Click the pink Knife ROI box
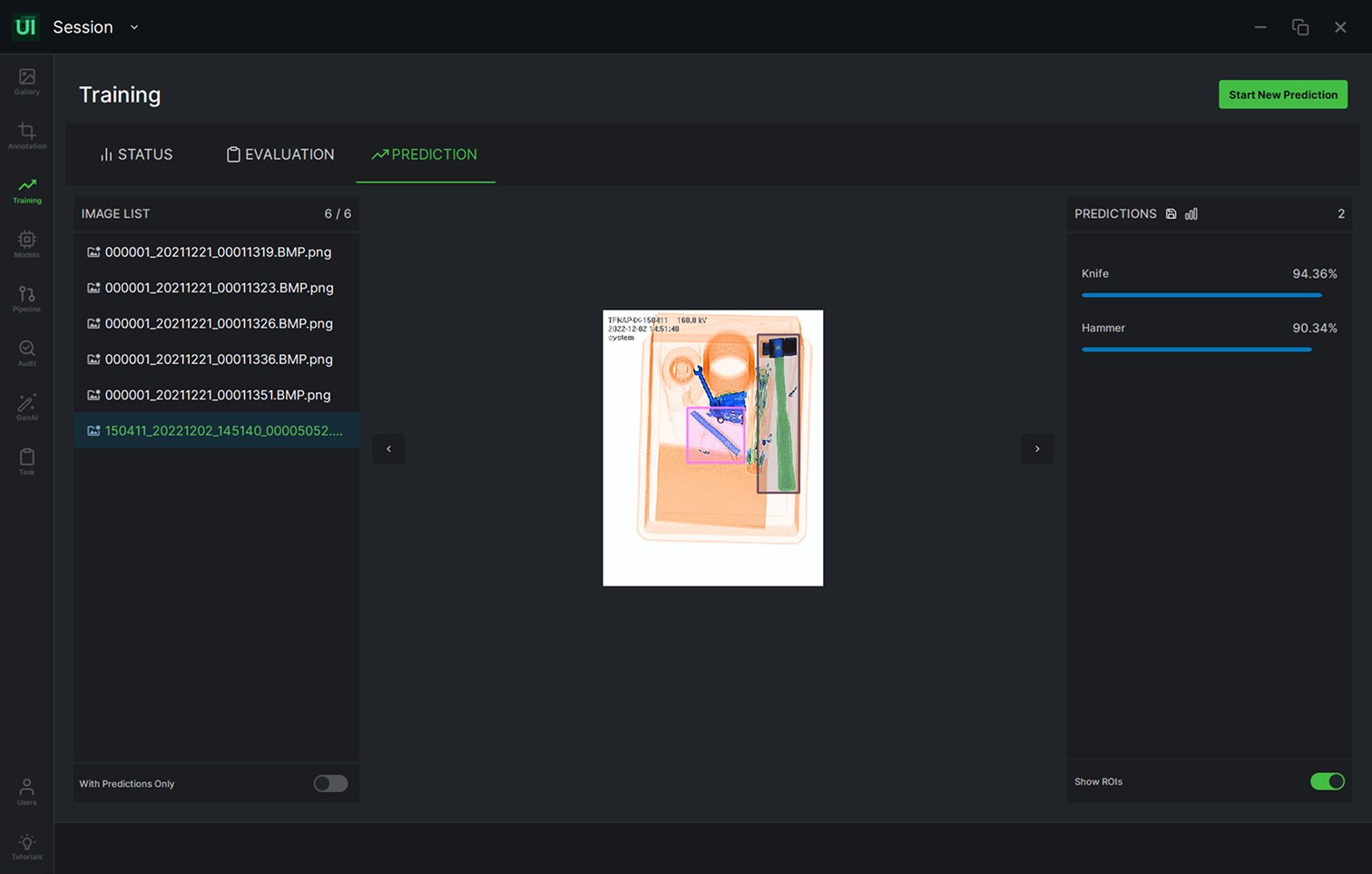1372x874 pixels. click(x=716, y=436)
